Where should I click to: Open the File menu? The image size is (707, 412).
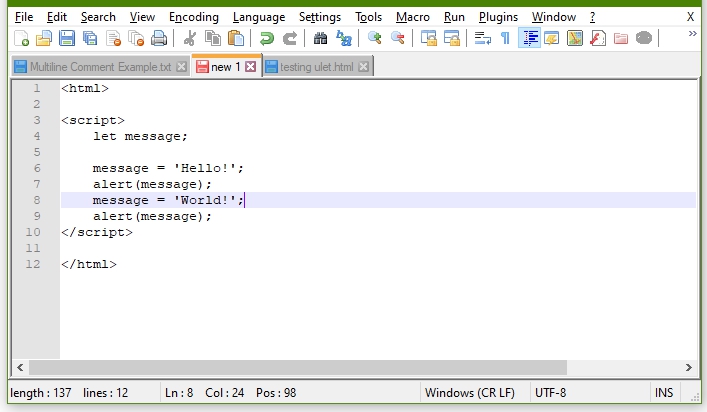(24, 17)
